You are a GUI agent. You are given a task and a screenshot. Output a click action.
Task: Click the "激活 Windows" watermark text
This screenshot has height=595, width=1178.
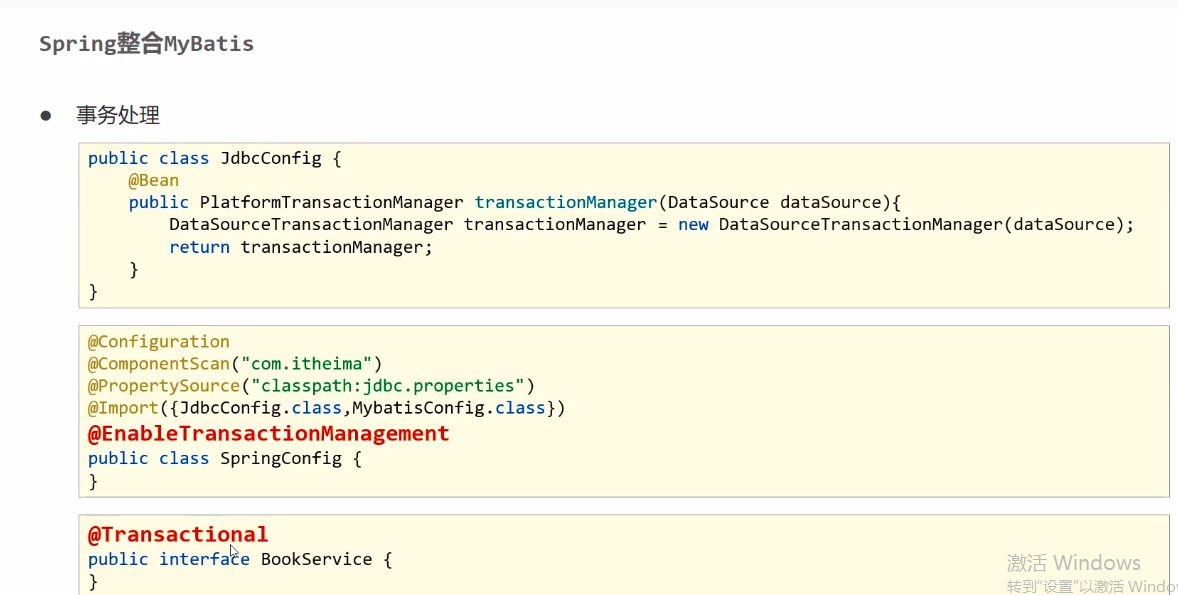click(x=1073, y=563)
